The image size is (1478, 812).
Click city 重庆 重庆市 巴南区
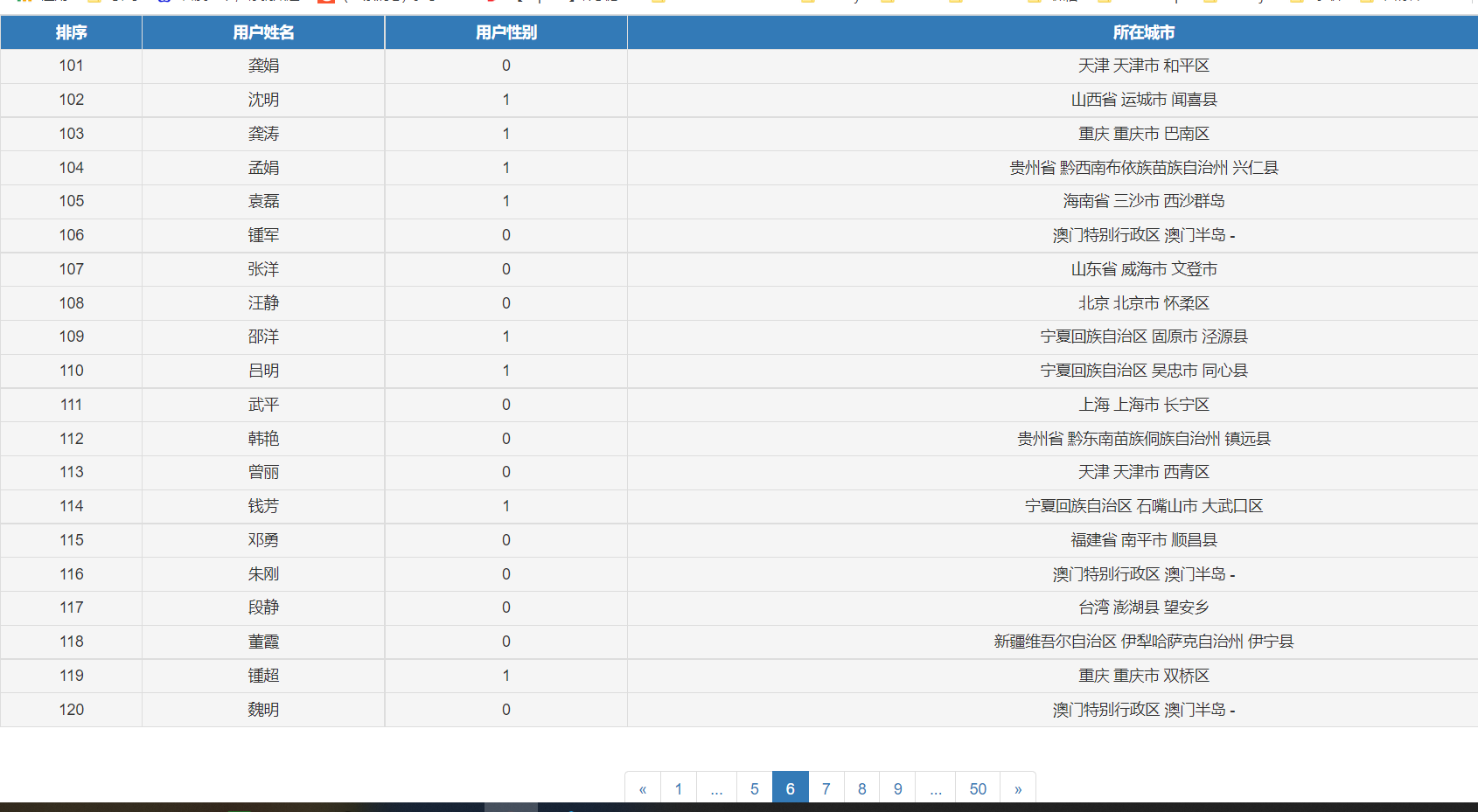(x=1144, y=134)
